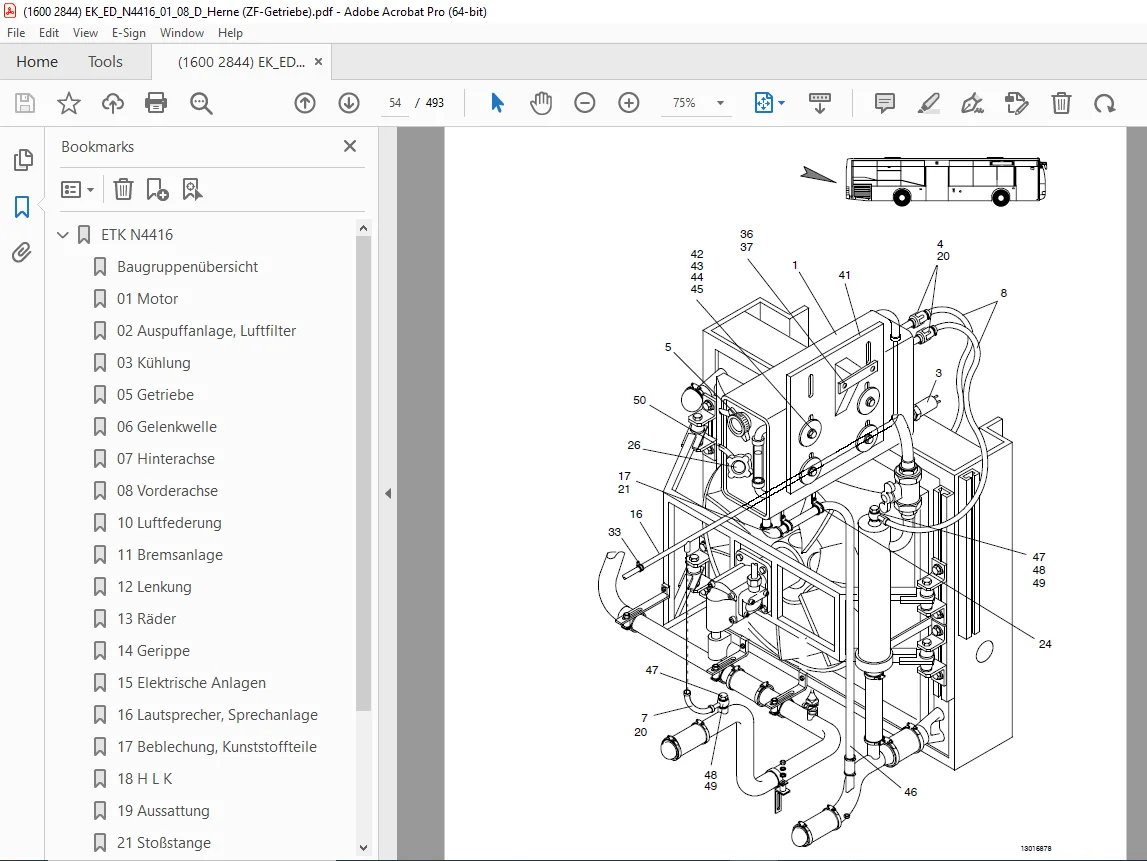
Task: Open bookmark options menu dropdown
Action: 78,190
